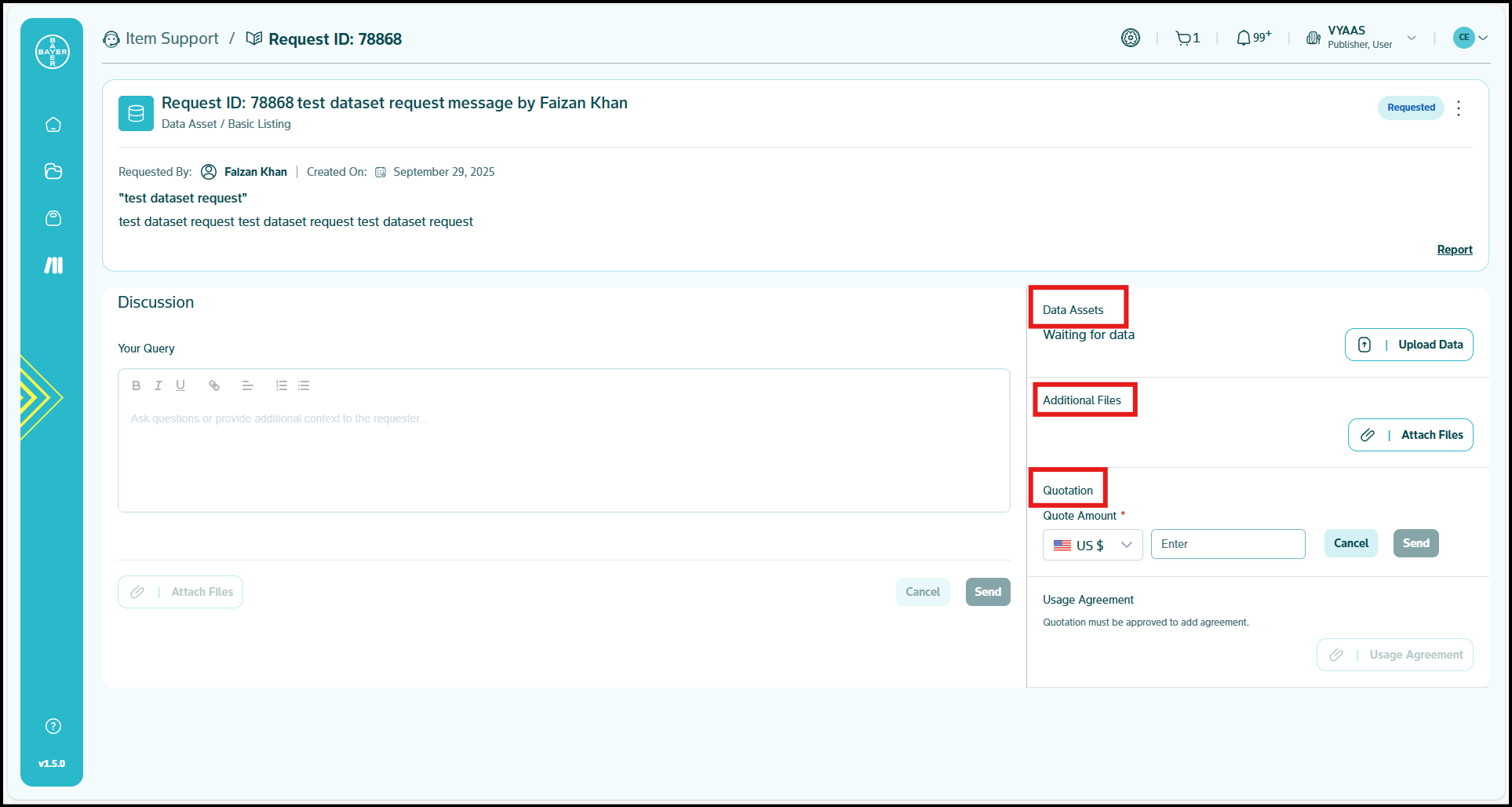
Task: Click the Upload Data button
Action: click(x=1408, y=345)
